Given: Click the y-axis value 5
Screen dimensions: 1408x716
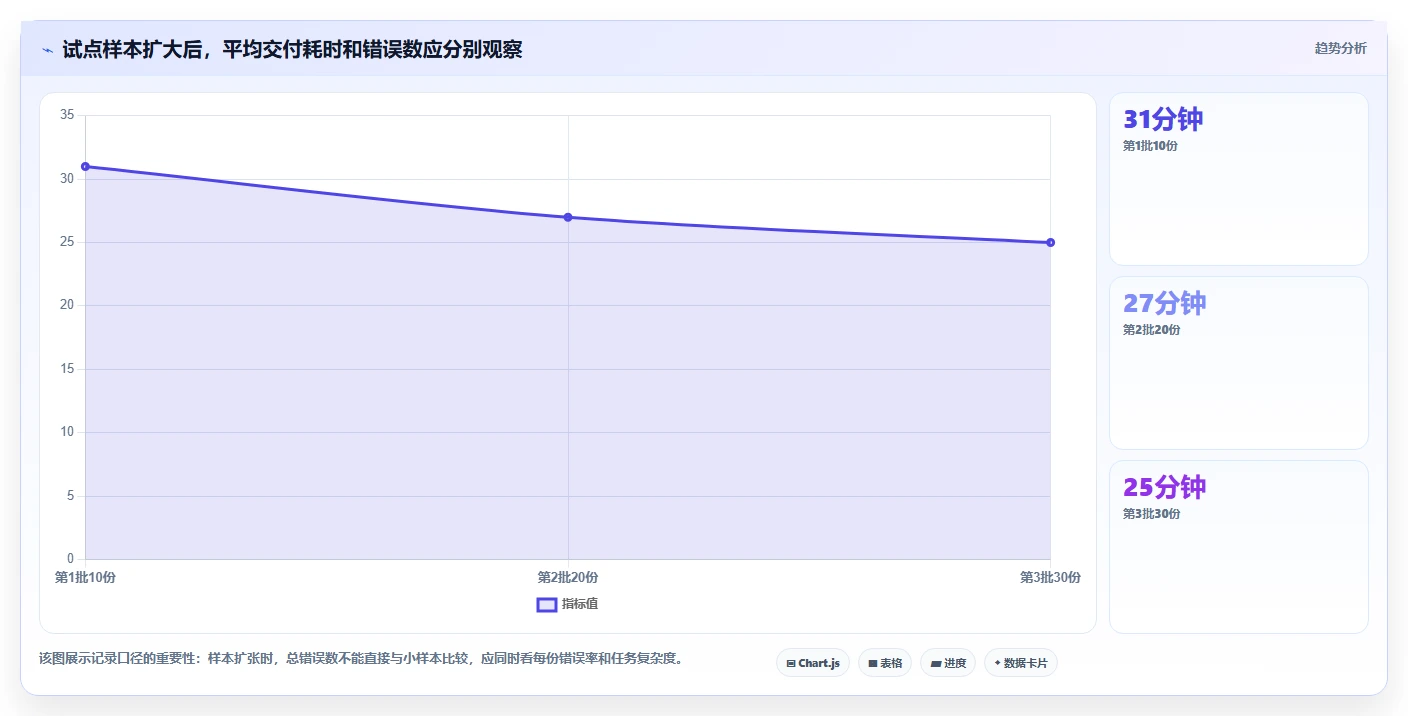Looking at the screenshot, I should click(x=70, y=496).
